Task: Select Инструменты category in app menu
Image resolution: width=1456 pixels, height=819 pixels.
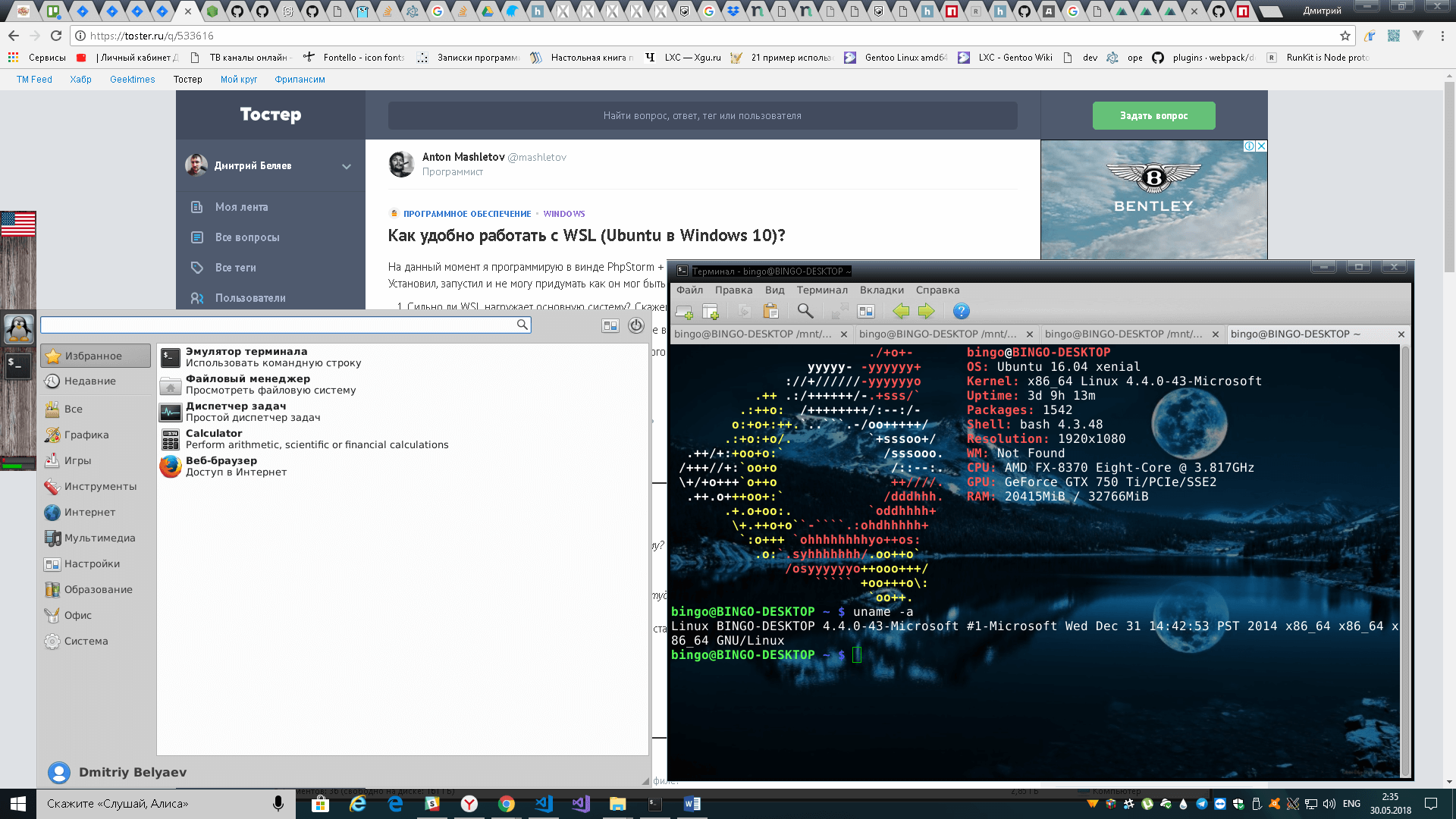Action: 96,486
